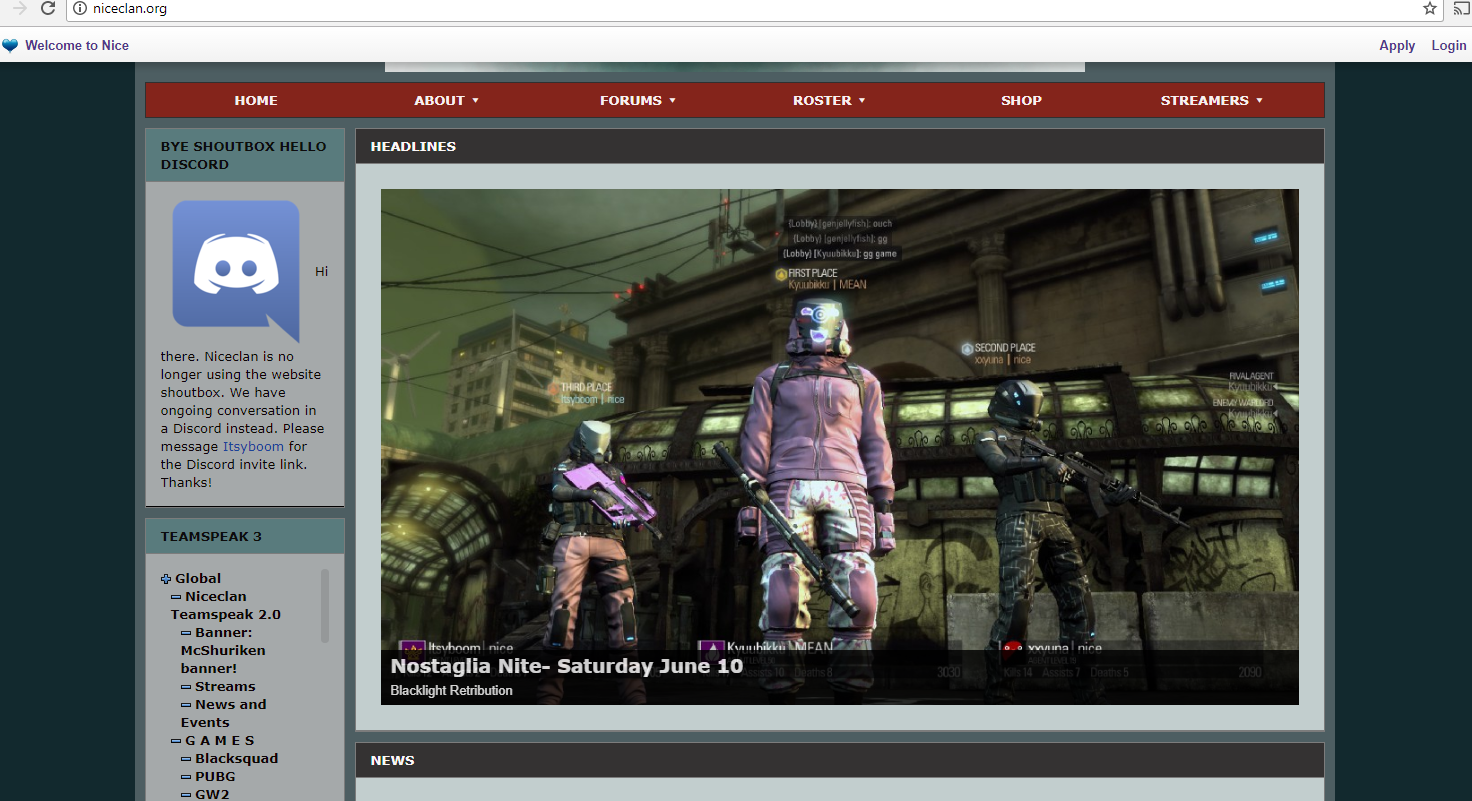Open the SHOP menu item

(x=1021, y=100)
